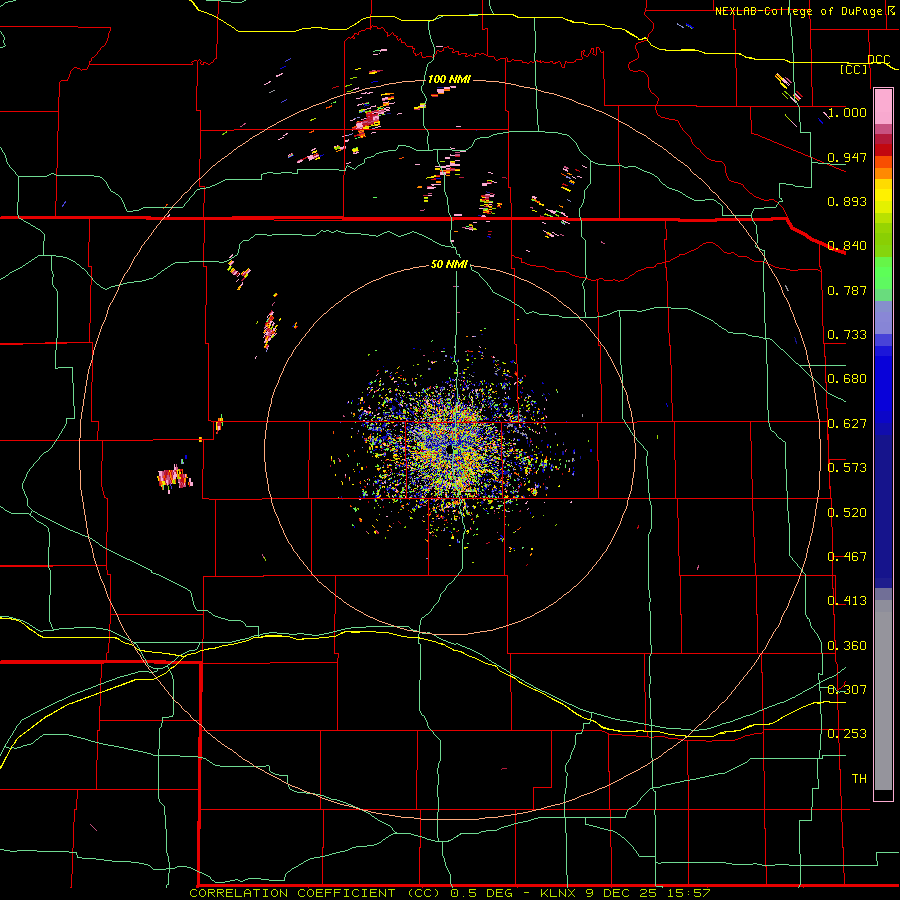
Task: Click the 0.787 scale value
Action: click(847, 290)
